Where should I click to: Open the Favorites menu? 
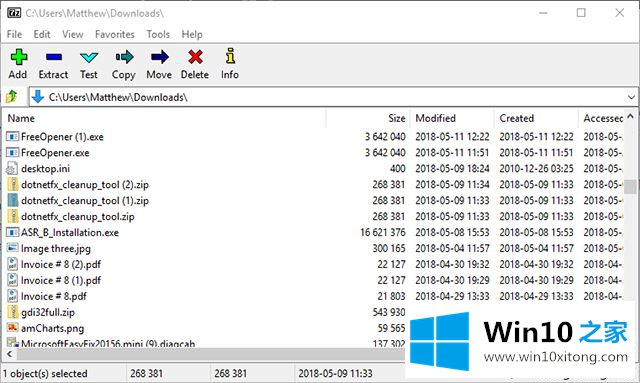115,34
